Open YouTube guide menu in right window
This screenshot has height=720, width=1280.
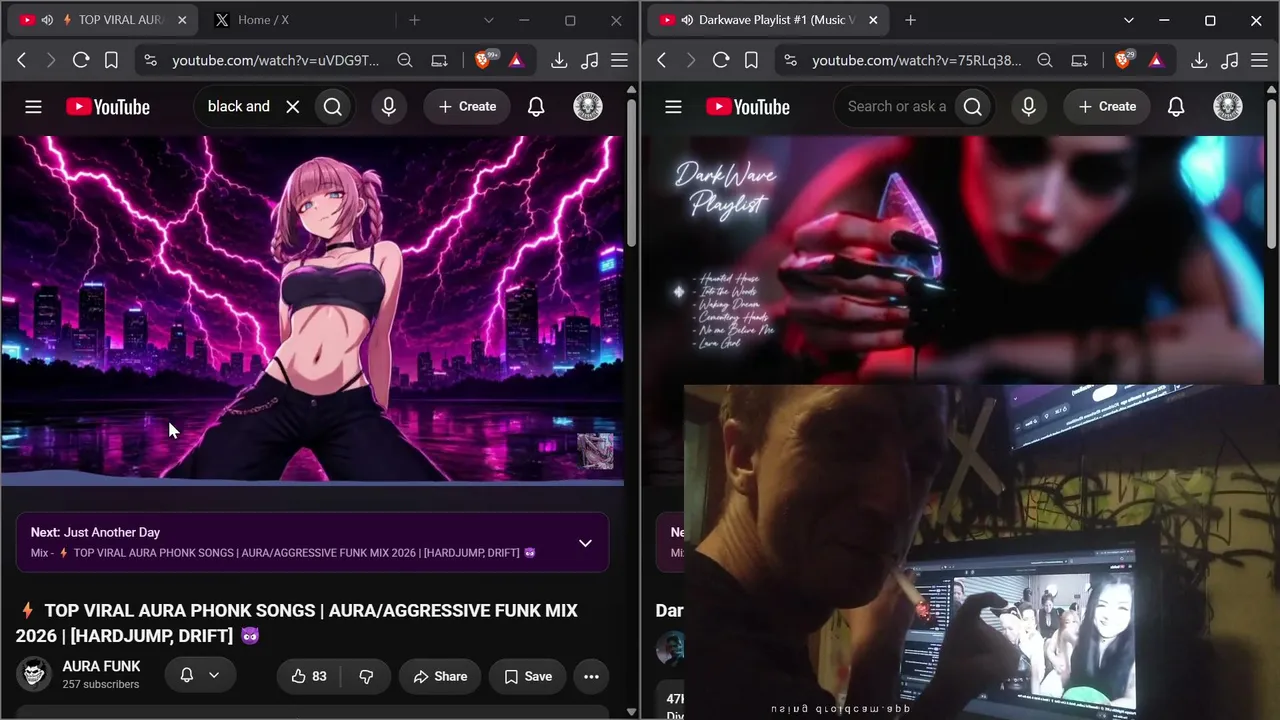pyautogui.click(x=673, y=107)
